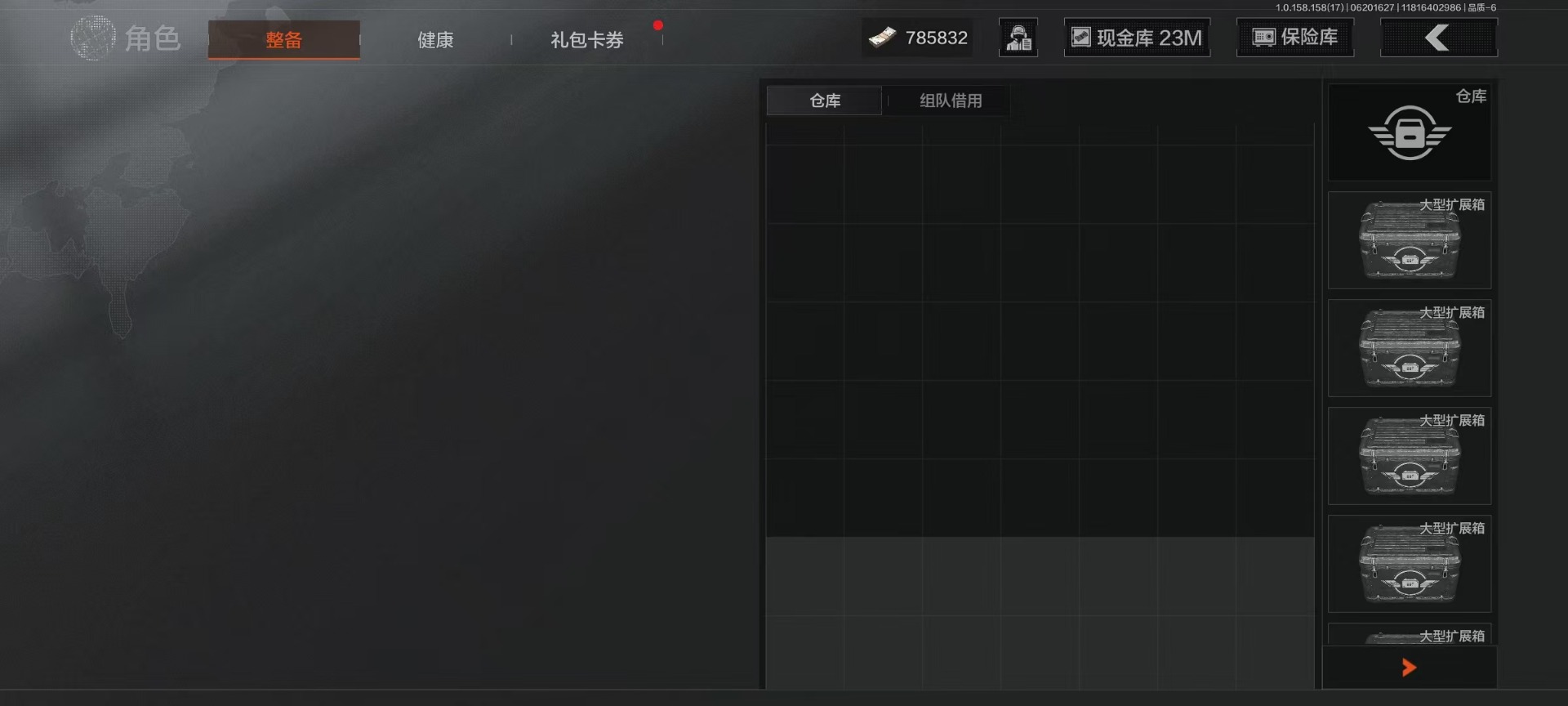Image resolution: width=1568 pixels, height=706 pixels.
Task: Switch to the 整备 tab
Action: coord(284,39)
